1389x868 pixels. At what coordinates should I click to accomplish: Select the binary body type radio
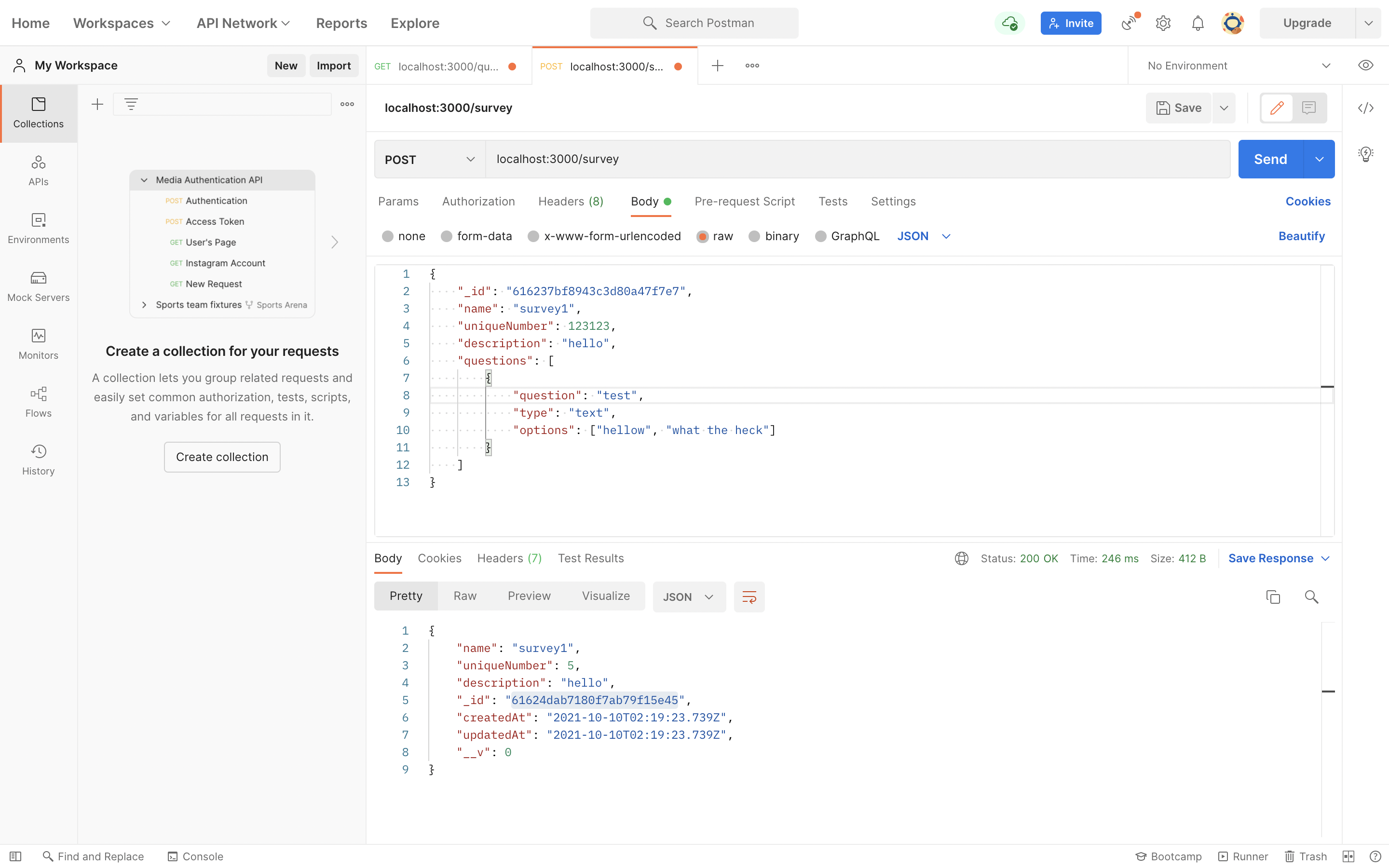[754, 236]
